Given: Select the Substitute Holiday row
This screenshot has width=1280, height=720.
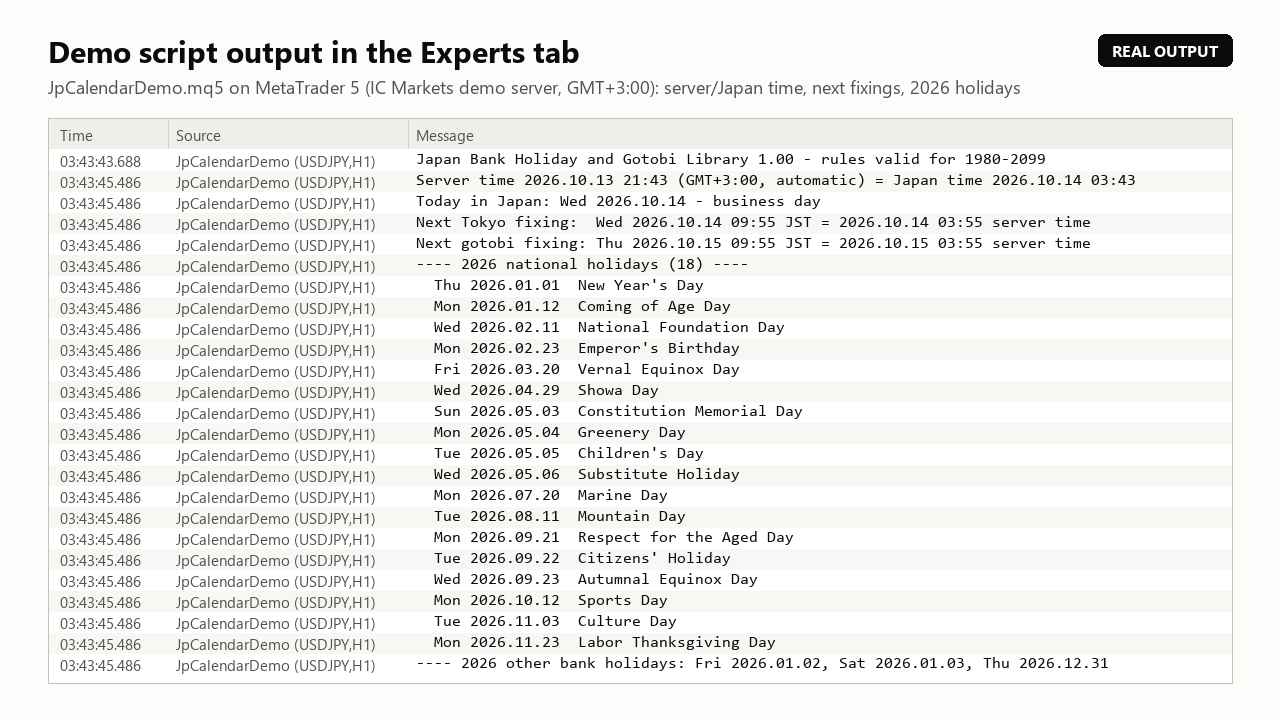Looking at the screenshot, I should [640, 475].
